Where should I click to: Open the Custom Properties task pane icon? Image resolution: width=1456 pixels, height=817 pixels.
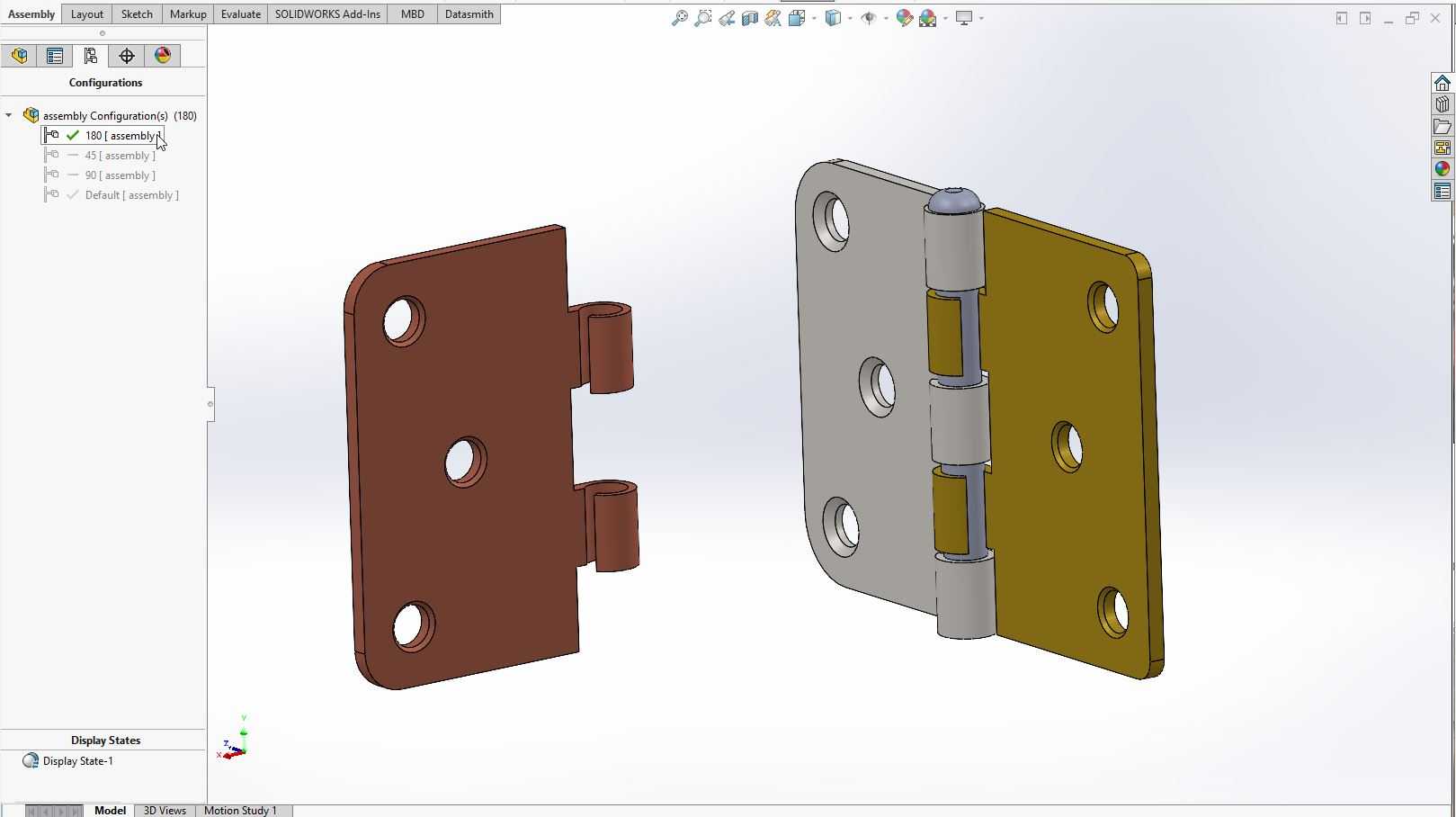(x=1443, y=191)
